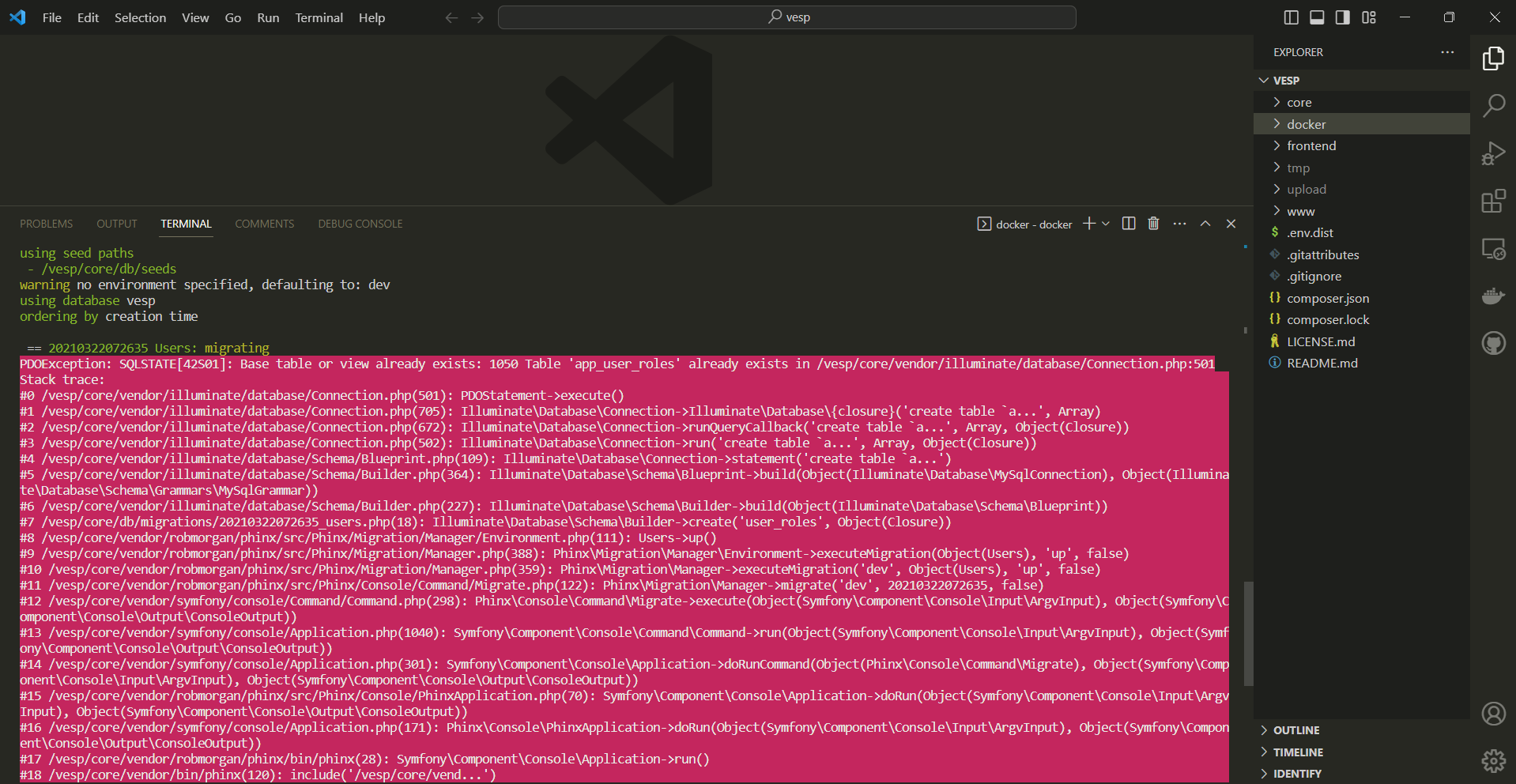Click the EXPLORER panel title
This screenshot has width=1516, height=784.
pos(1298,52)
